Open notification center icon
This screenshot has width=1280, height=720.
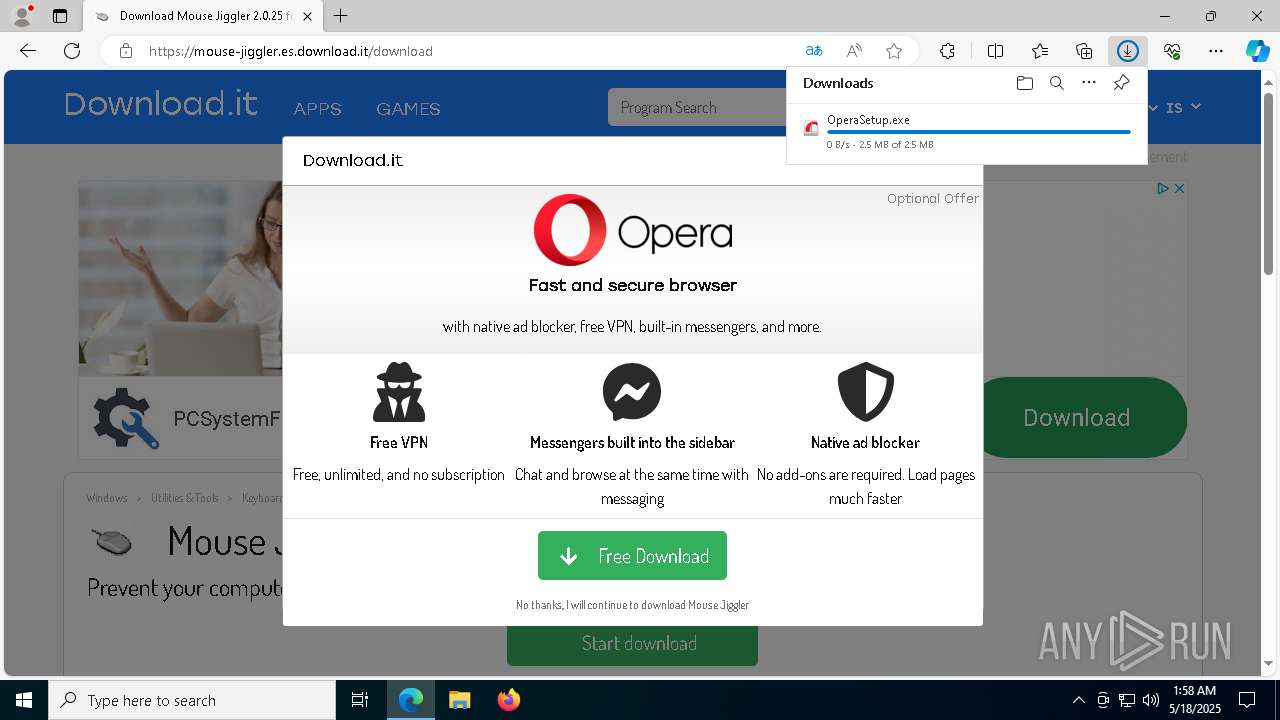pyautogui.click(x=1247, y=700)
